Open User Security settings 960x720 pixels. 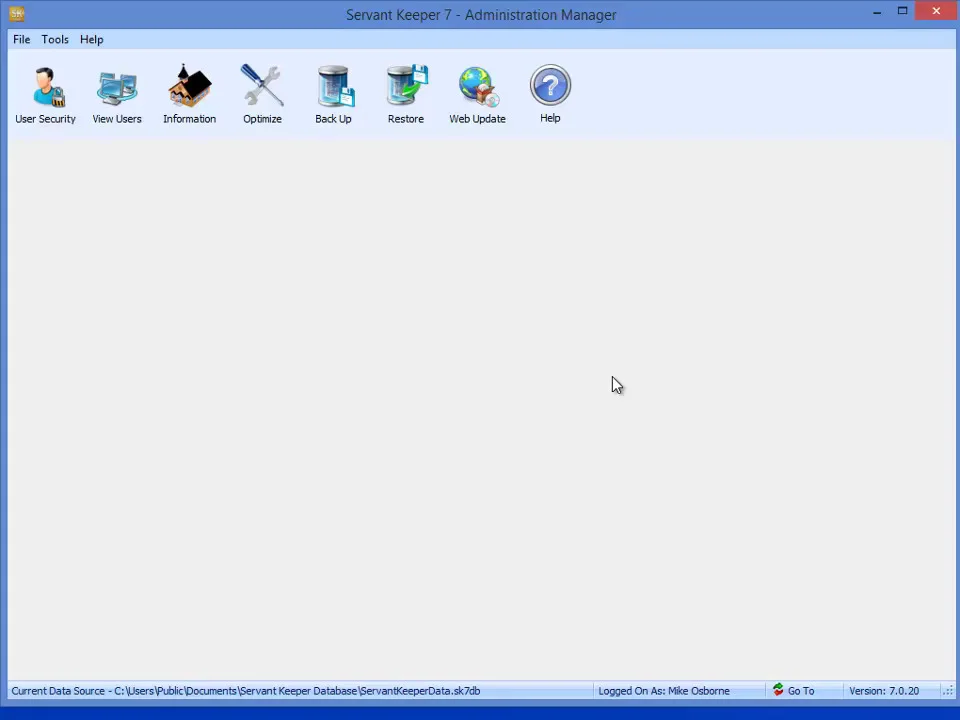[x=45, y=94]
